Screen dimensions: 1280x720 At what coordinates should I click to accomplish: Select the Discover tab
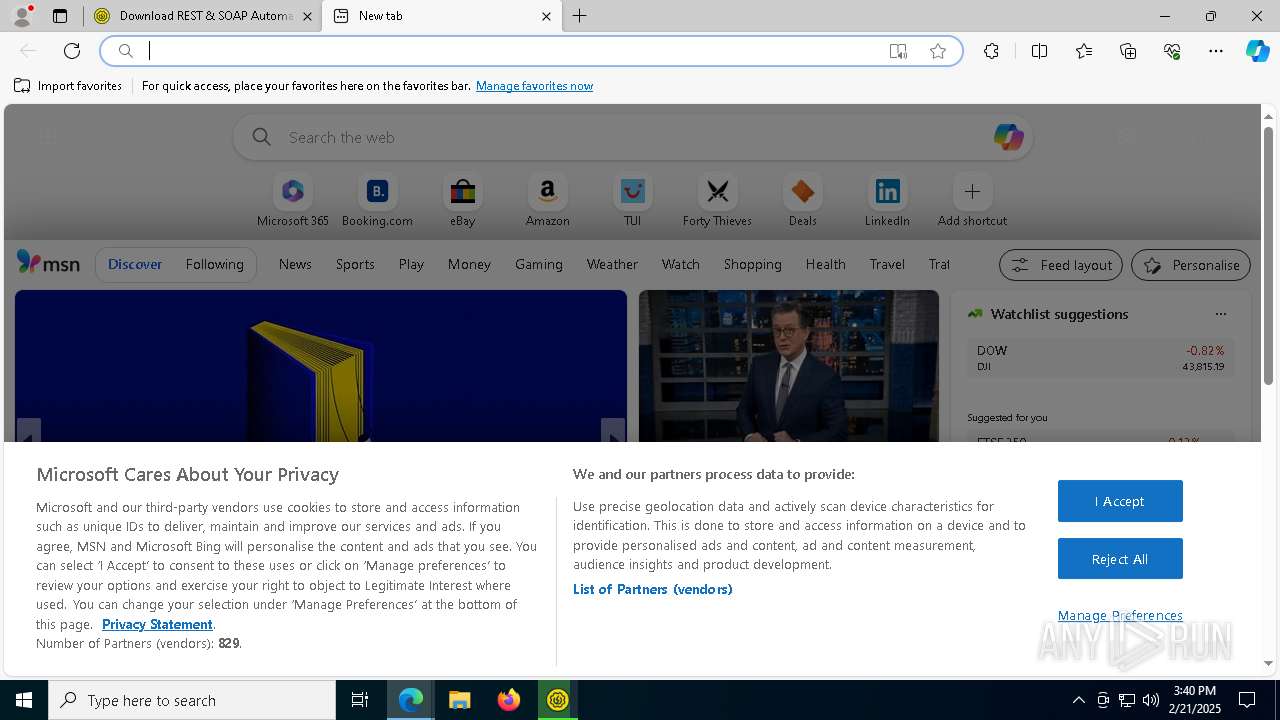pyautogui.click(x=135, y=264)
